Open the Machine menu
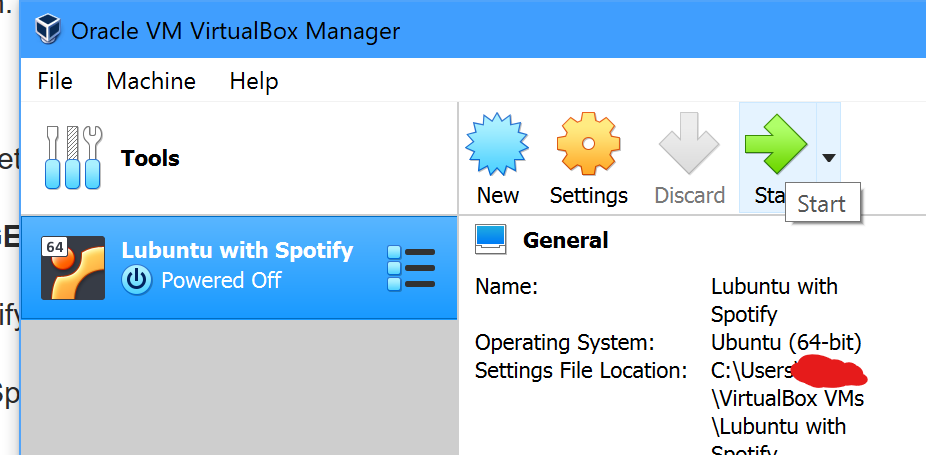926x455 pixels. [x=151, y=81]
